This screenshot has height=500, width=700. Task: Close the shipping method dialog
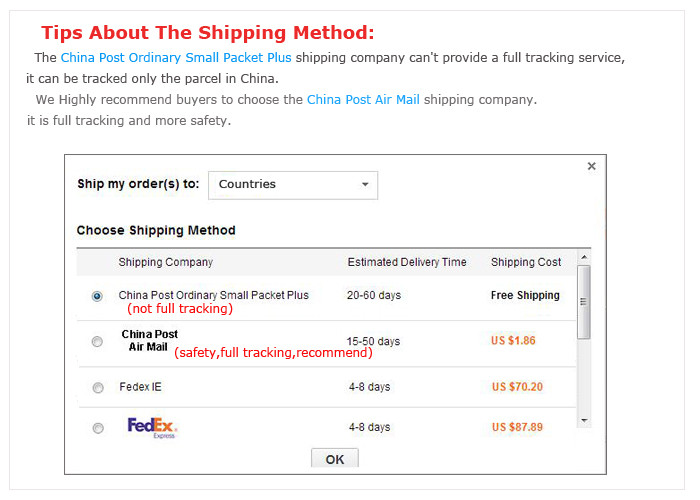(591, 167)
